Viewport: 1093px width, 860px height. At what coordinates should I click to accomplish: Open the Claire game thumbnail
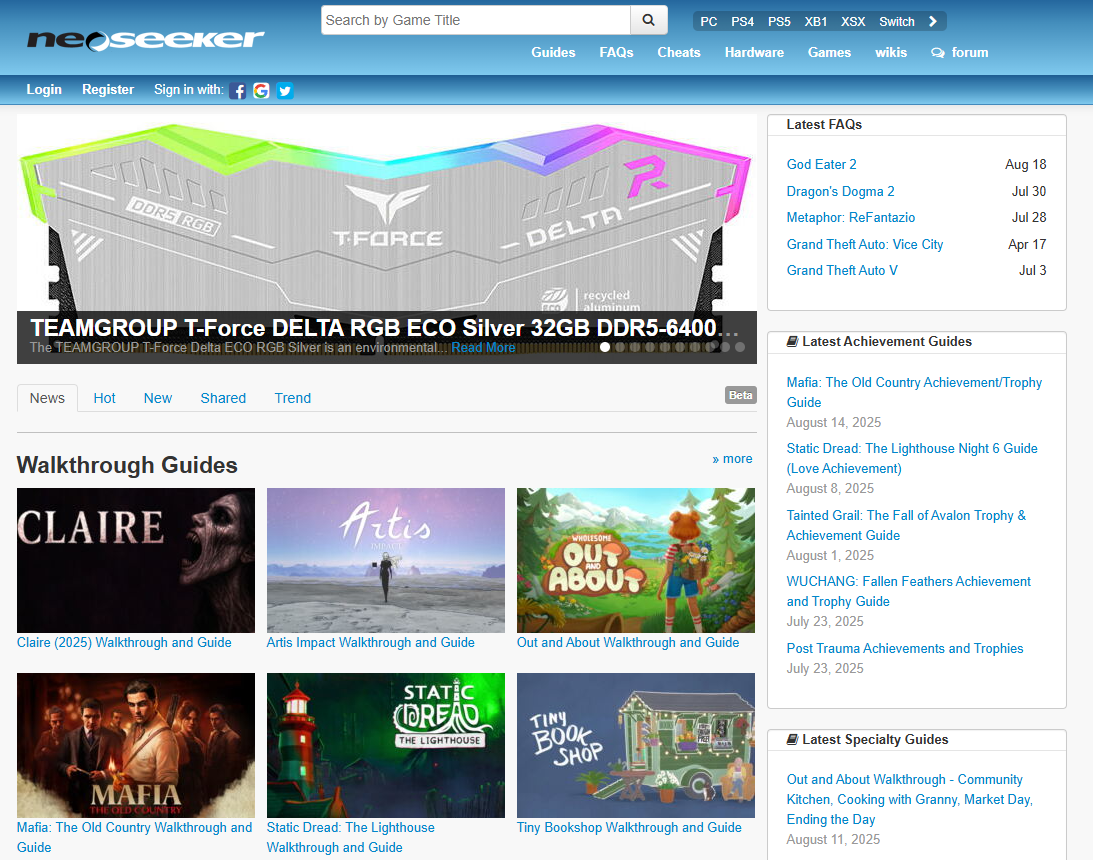[x=136, y=560]
